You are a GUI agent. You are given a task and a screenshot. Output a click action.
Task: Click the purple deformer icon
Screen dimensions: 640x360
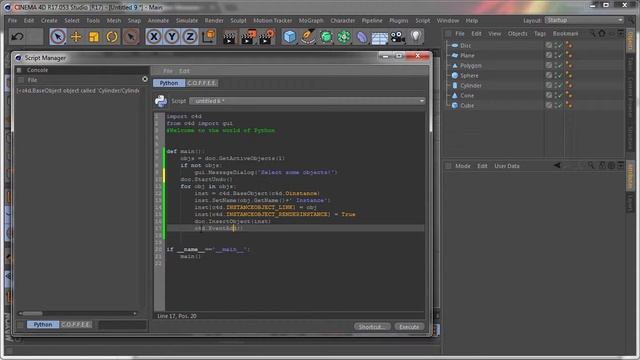click(x=362, y=37)
